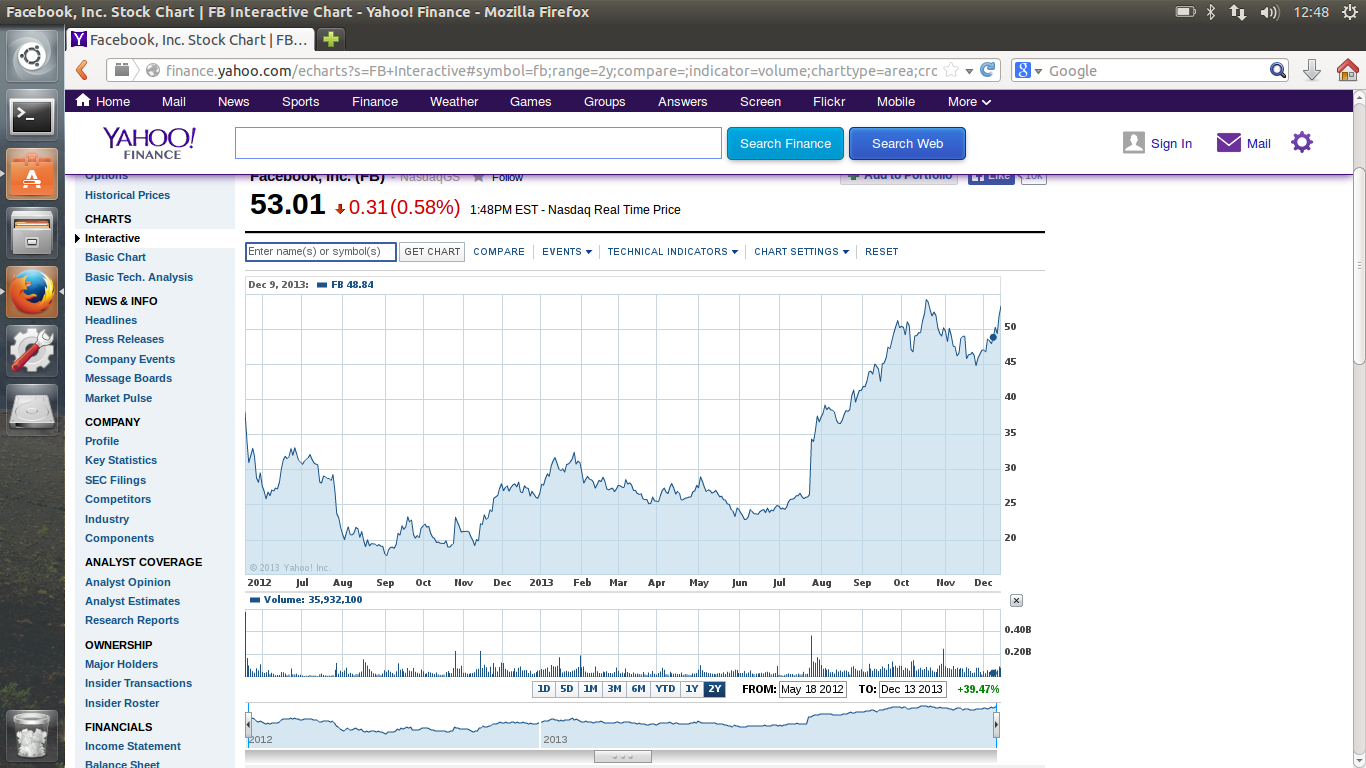
Task: Open Yahoo settings gear icon
Action: click(1301, 142)
